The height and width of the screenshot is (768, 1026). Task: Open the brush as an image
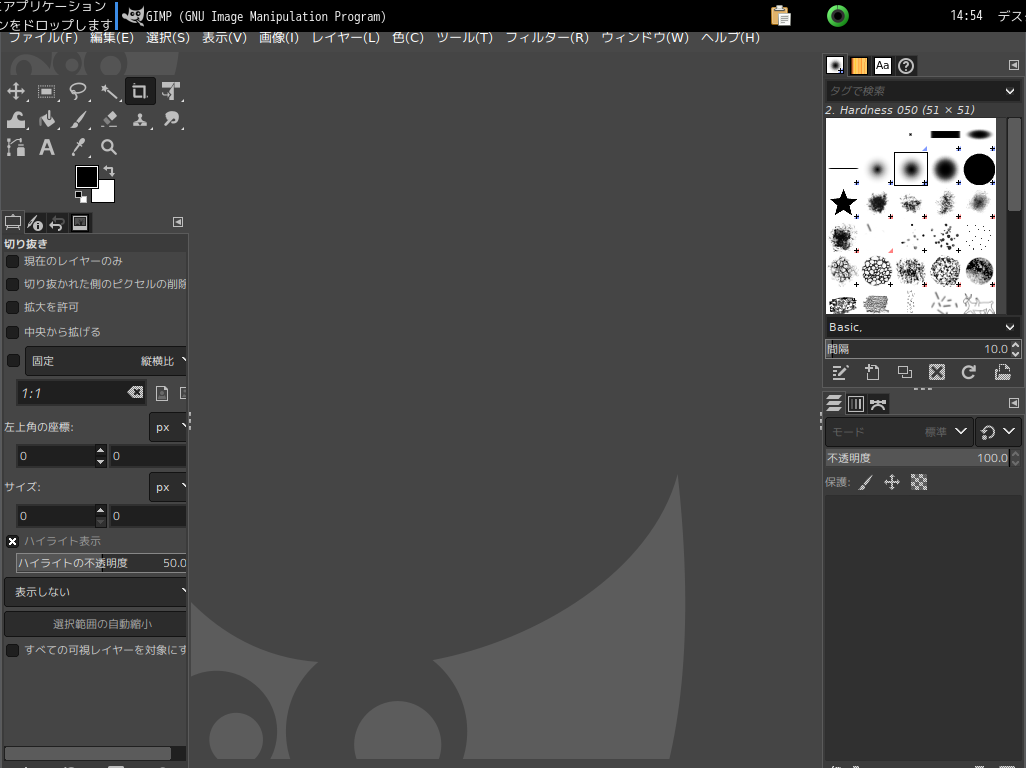(1002, 373)
